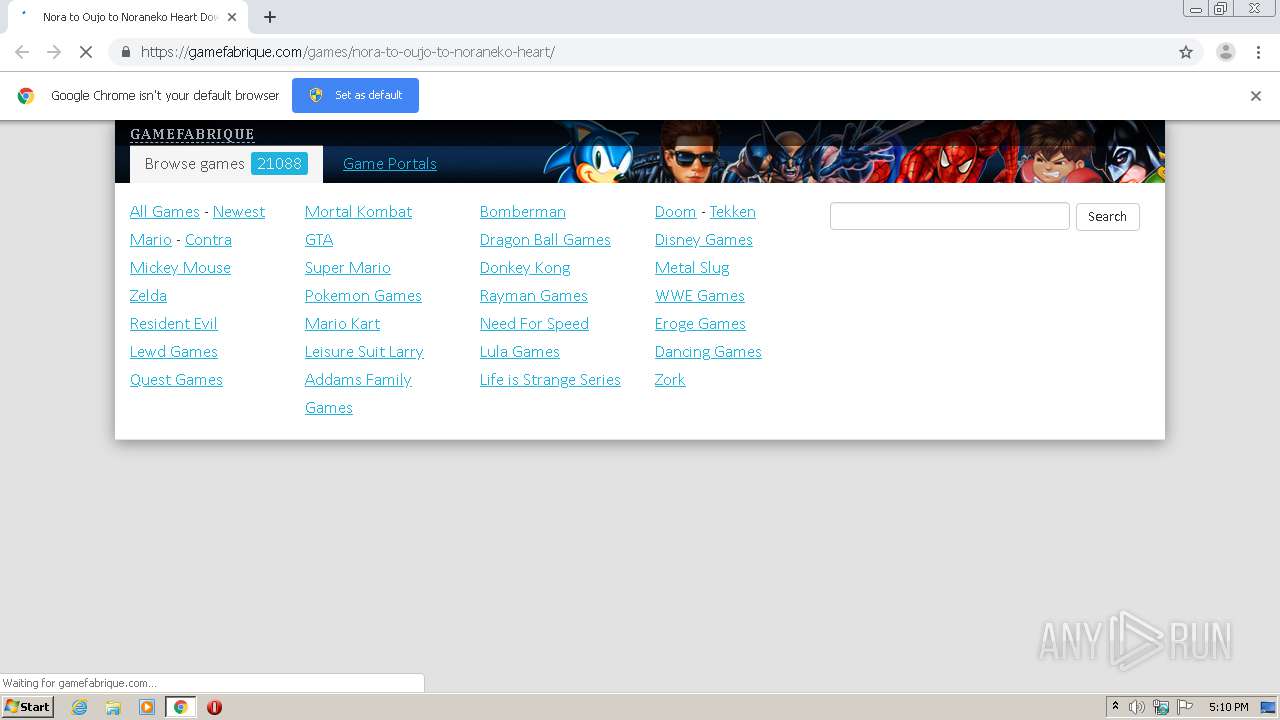Stop the page from loading
Viewport: 1280px width, 720px height.
coord(86,52)
